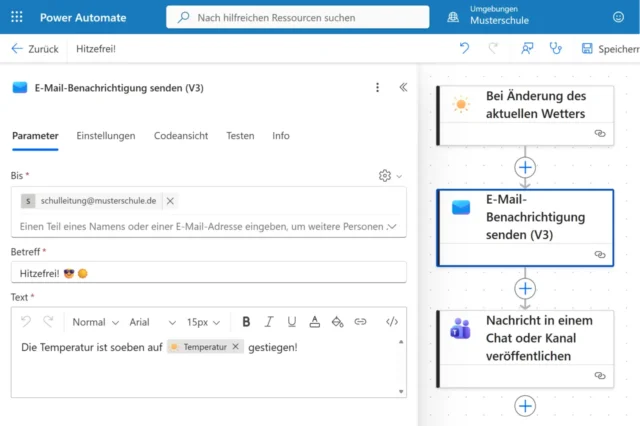Switch to the Parameter tab

[x=35, y=136]
